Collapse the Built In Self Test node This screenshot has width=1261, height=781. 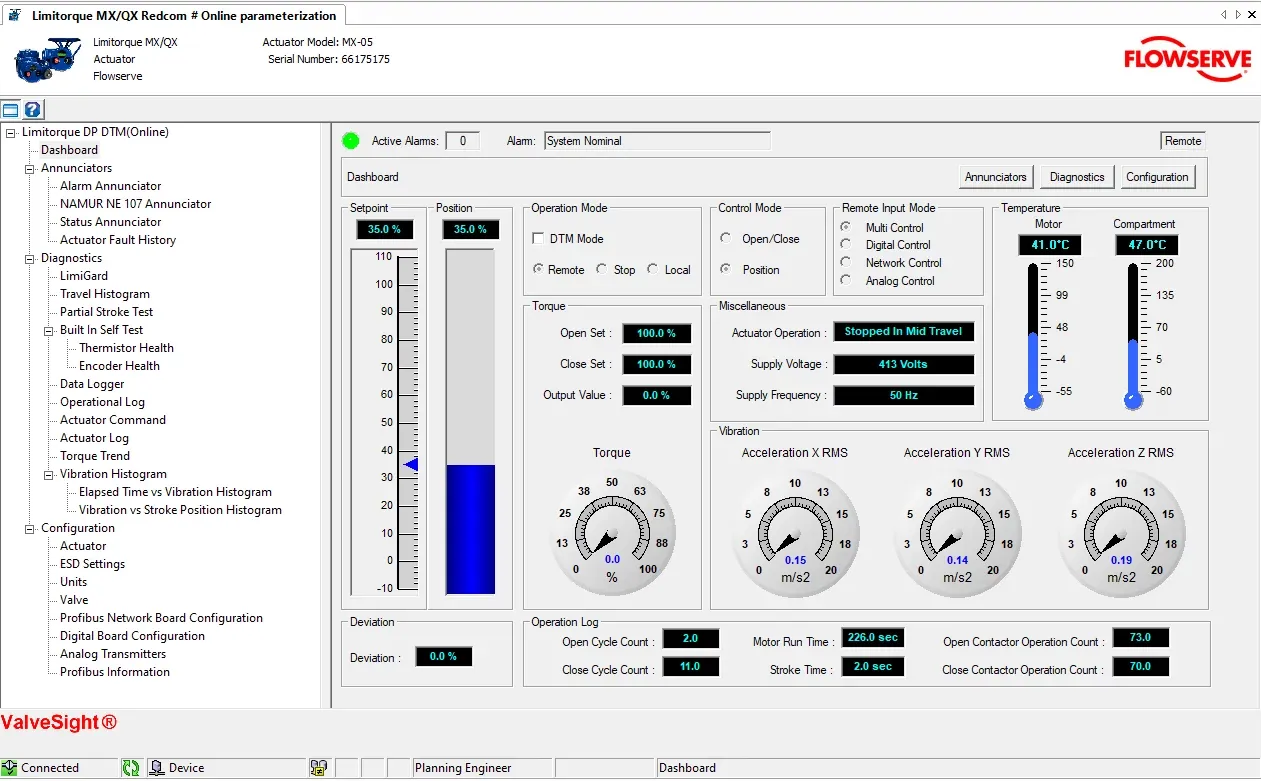tap(49, 330)
